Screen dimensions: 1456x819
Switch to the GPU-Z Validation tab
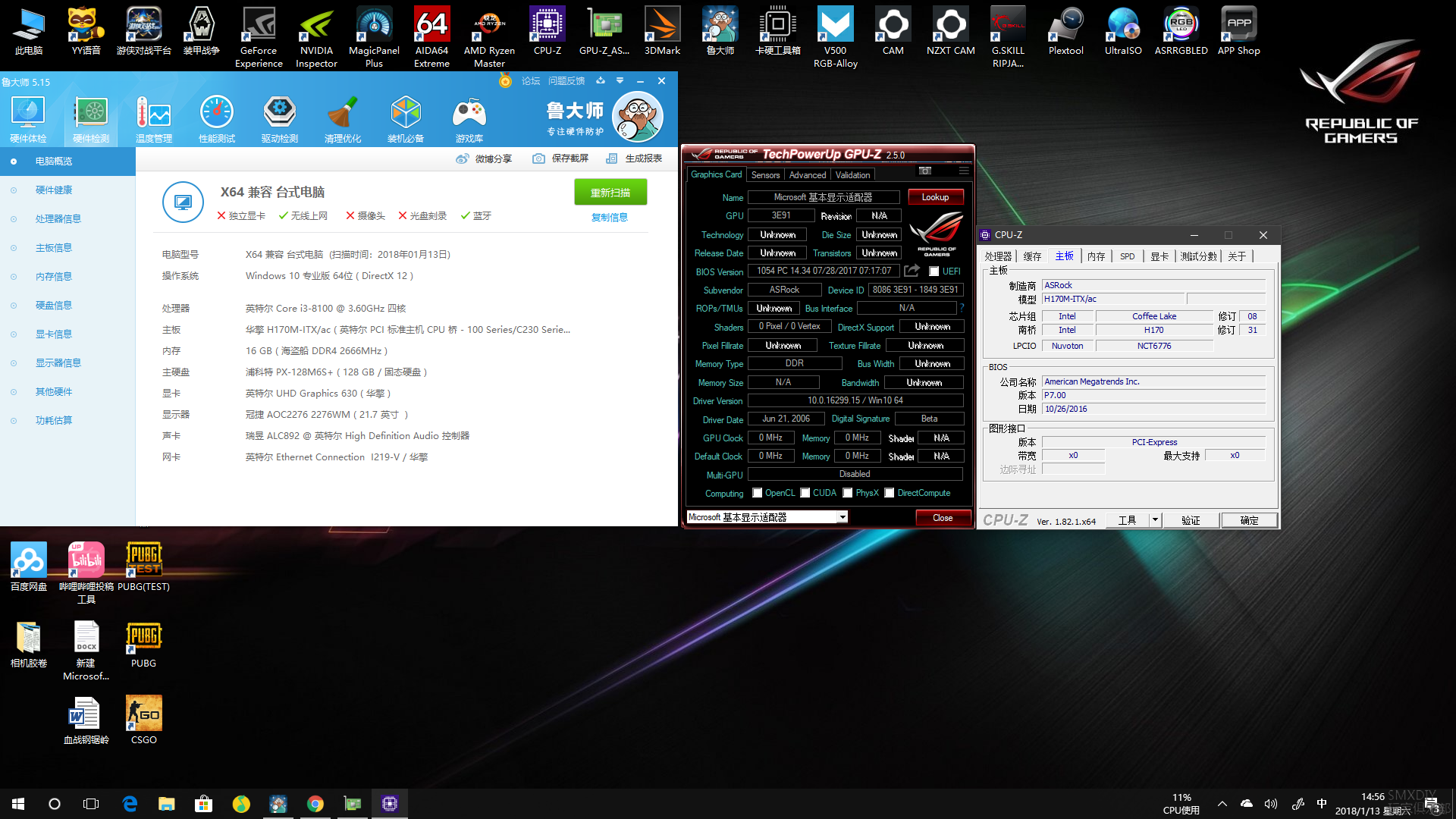(853, 175)
